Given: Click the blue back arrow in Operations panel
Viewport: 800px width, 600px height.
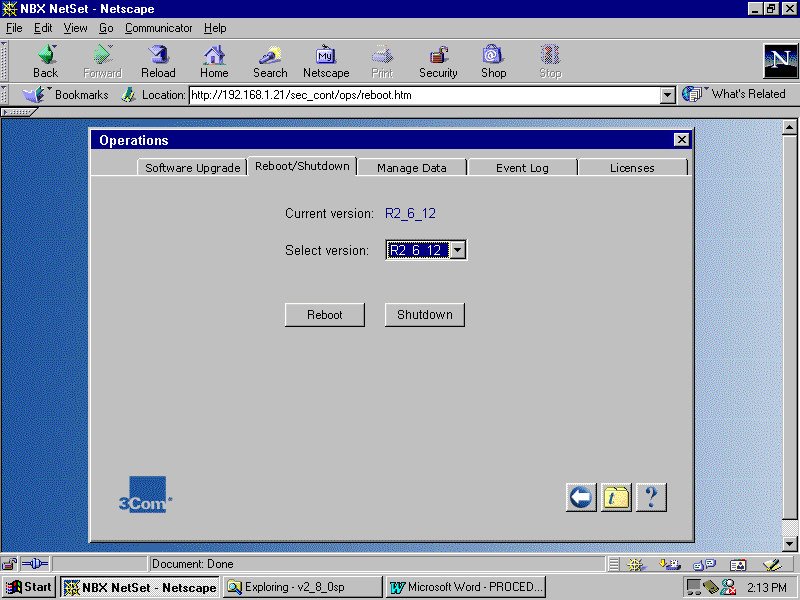Looking at the screenshot, I should [581, 497].
